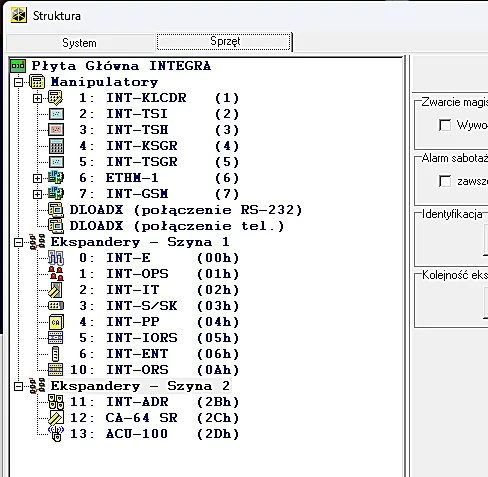Select 11: INT-ADR (2Bh) row
The image size is (488, 477).
click(x=154, y=402)
